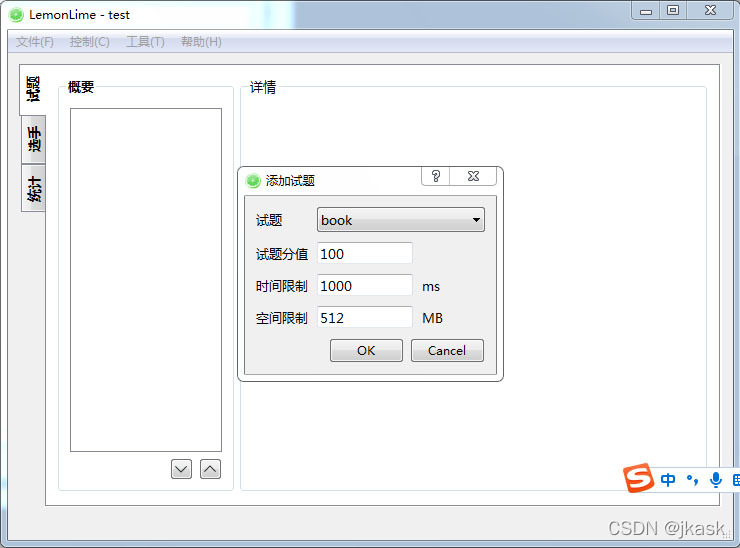
Task: Click the microphone voice input icon
Action: click(x=716, y=480)
